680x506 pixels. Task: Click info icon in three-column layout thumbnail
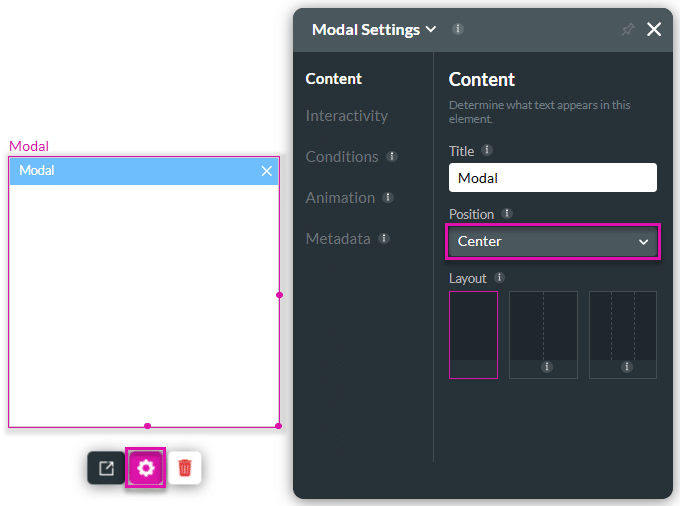(x=626, y=367)
